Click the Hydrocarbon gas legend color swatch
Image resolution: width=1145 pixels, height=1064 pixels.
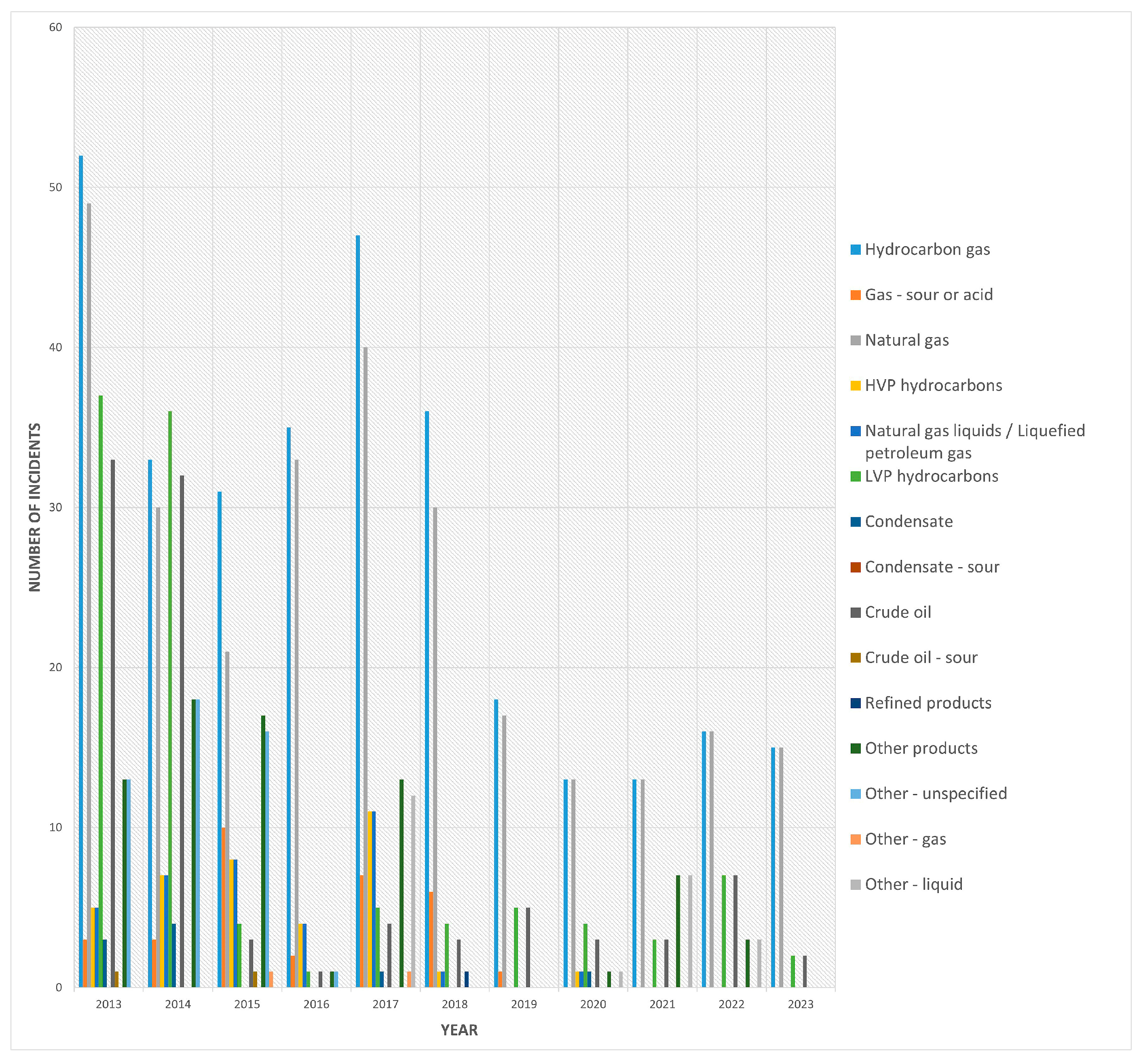855,250
